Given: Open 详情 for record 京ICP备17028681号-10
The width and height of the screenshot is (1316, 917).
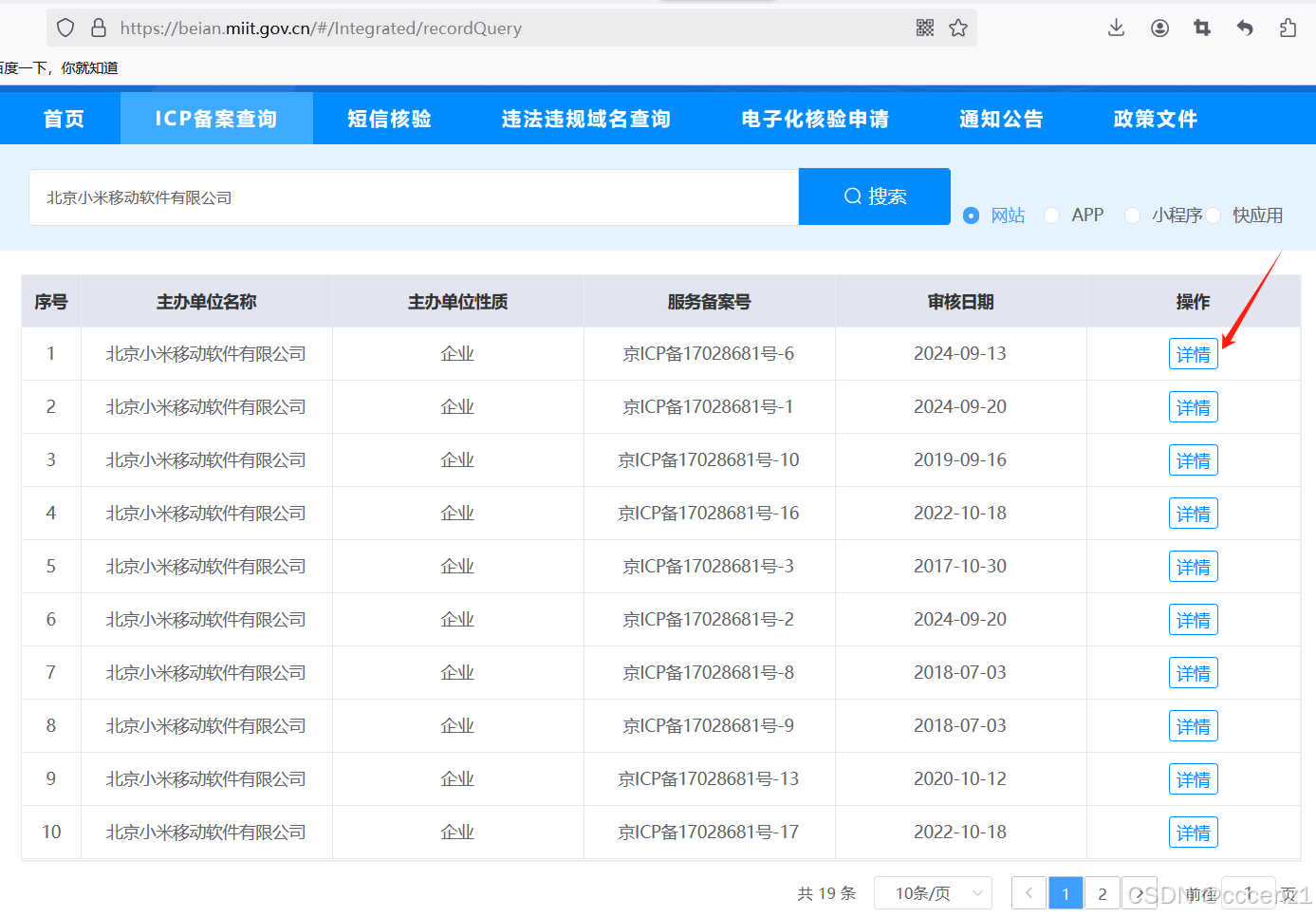Looking at the screenshot, I should pyautogui.click(x=1193, y=460).
